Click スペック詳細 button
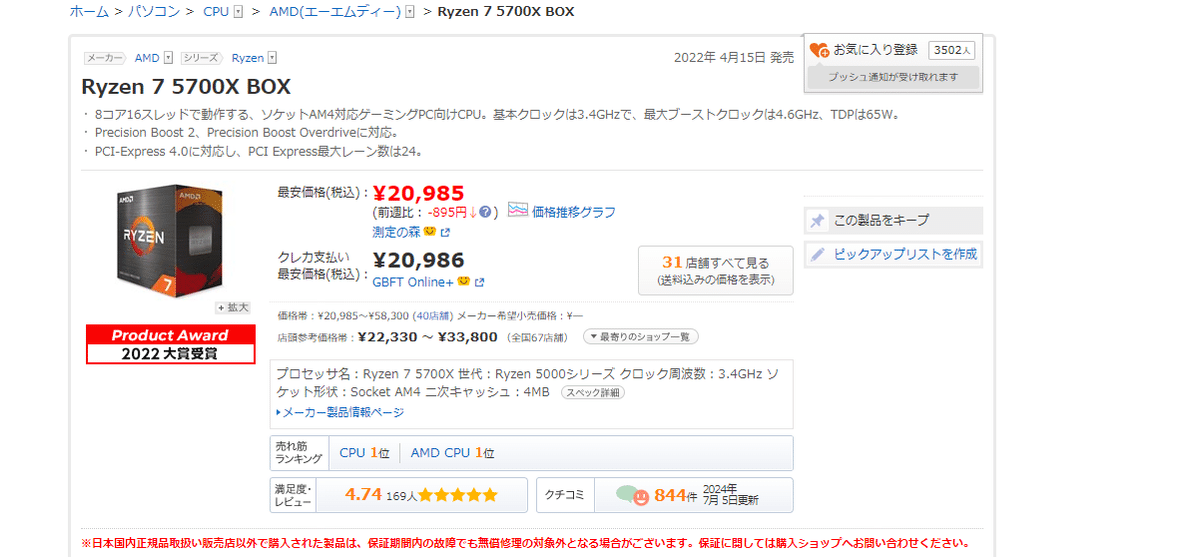The height and width of the screenshot is (557, 1200). point(593,392)
